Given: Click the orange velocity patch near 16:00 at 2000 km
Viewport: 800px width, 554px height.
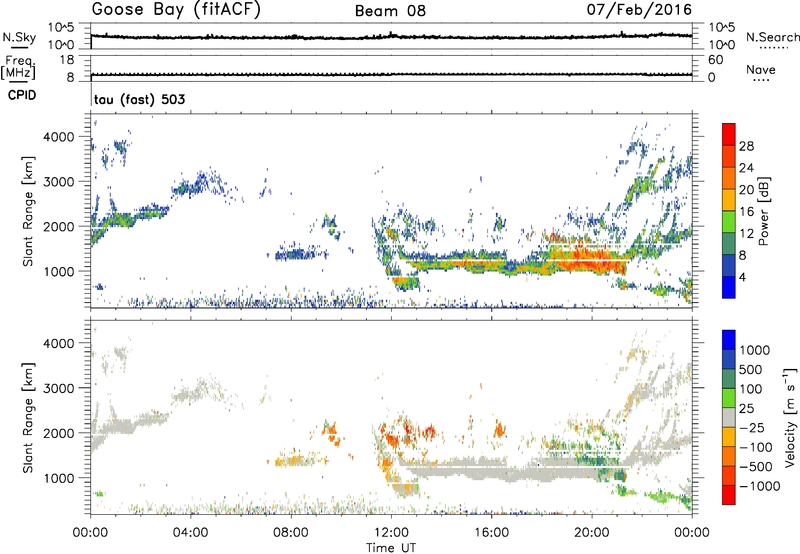Looking at the screenshot, I should (x=499, y=429).
